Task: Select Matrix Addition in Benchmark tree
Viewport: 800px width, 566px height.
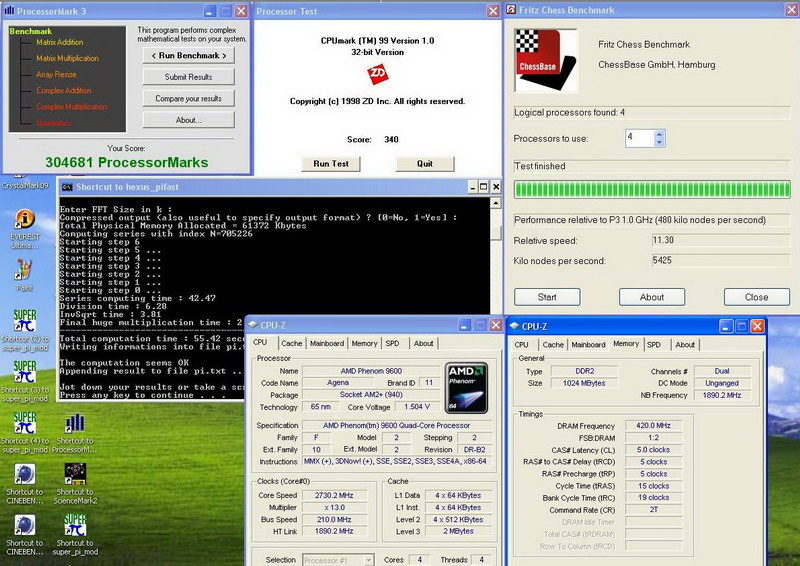Action: pos(60,42)
